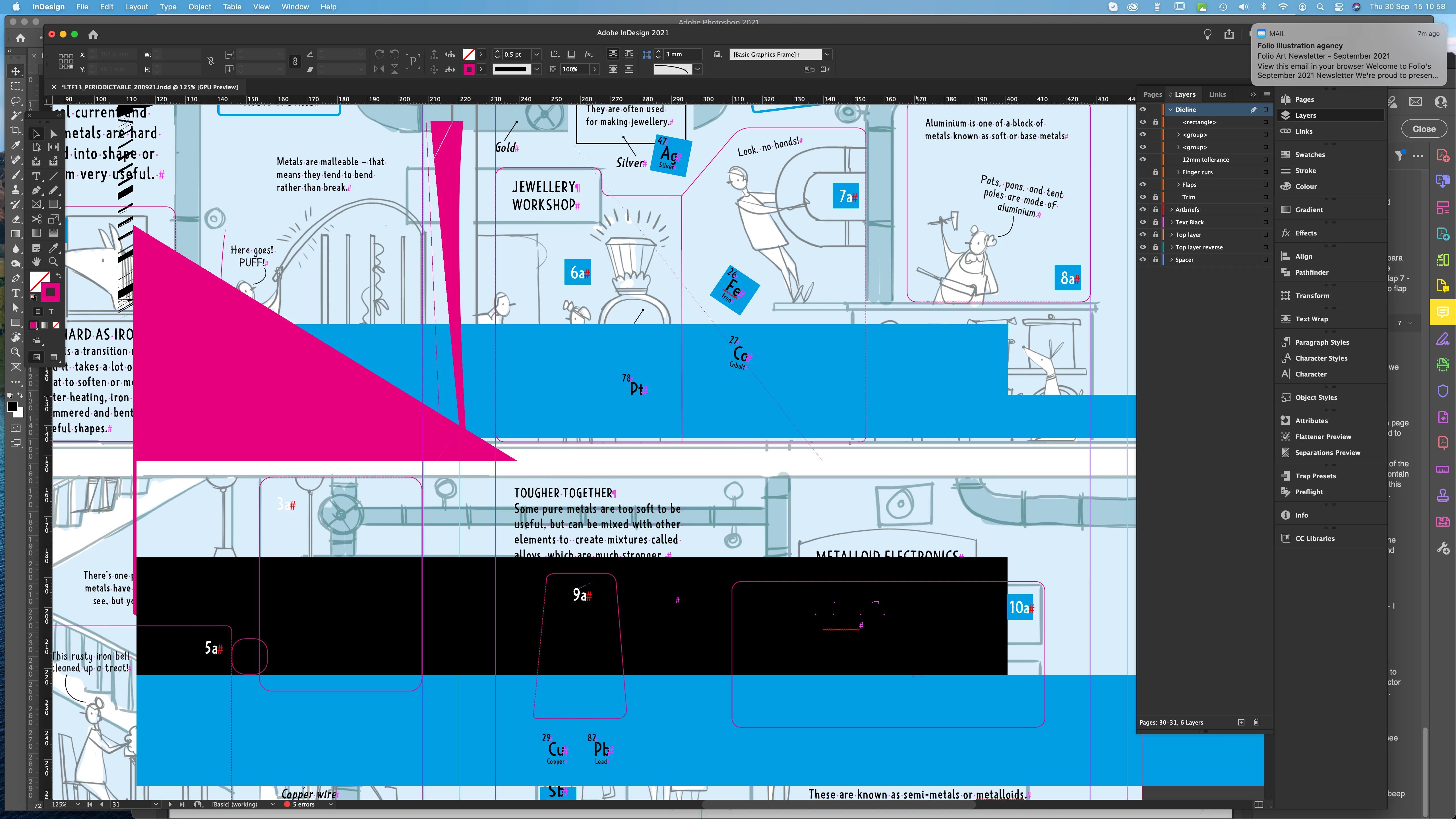Click the Create New Layer icon

coord(1241,722)
